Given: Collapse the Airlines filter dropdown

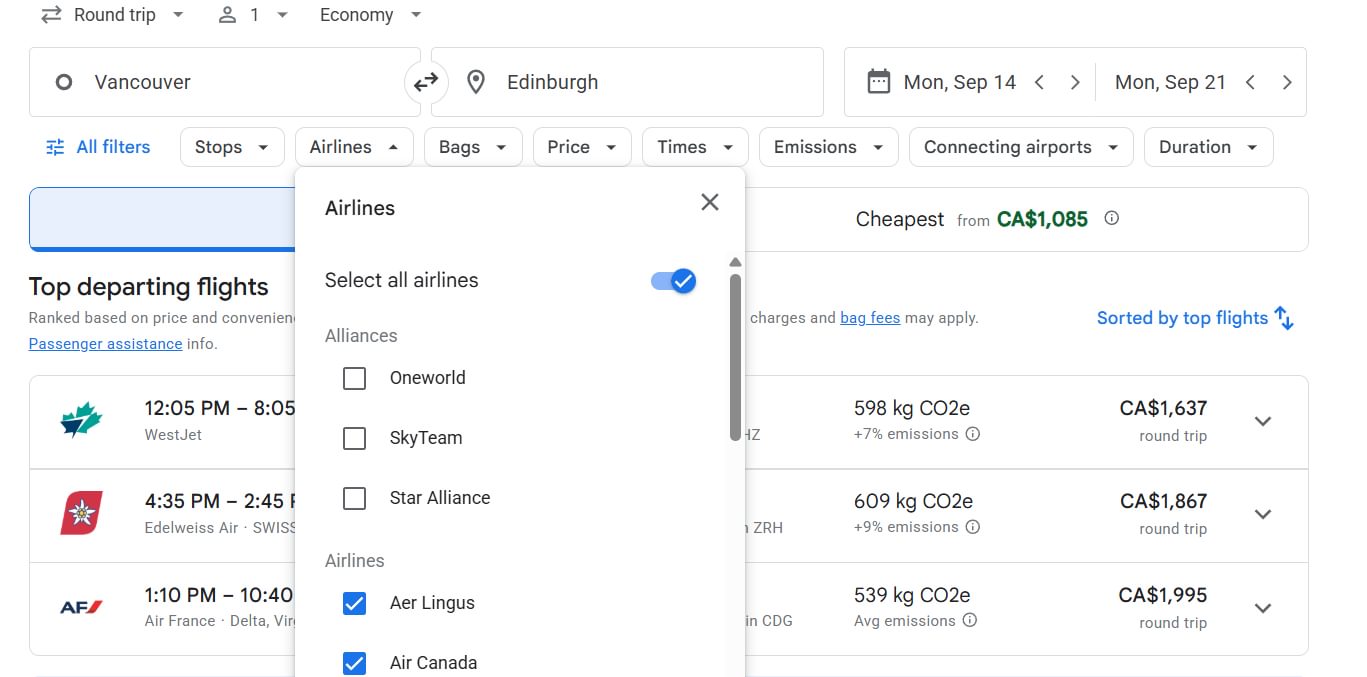Looking at the screenshot, I should pos(354,147).
